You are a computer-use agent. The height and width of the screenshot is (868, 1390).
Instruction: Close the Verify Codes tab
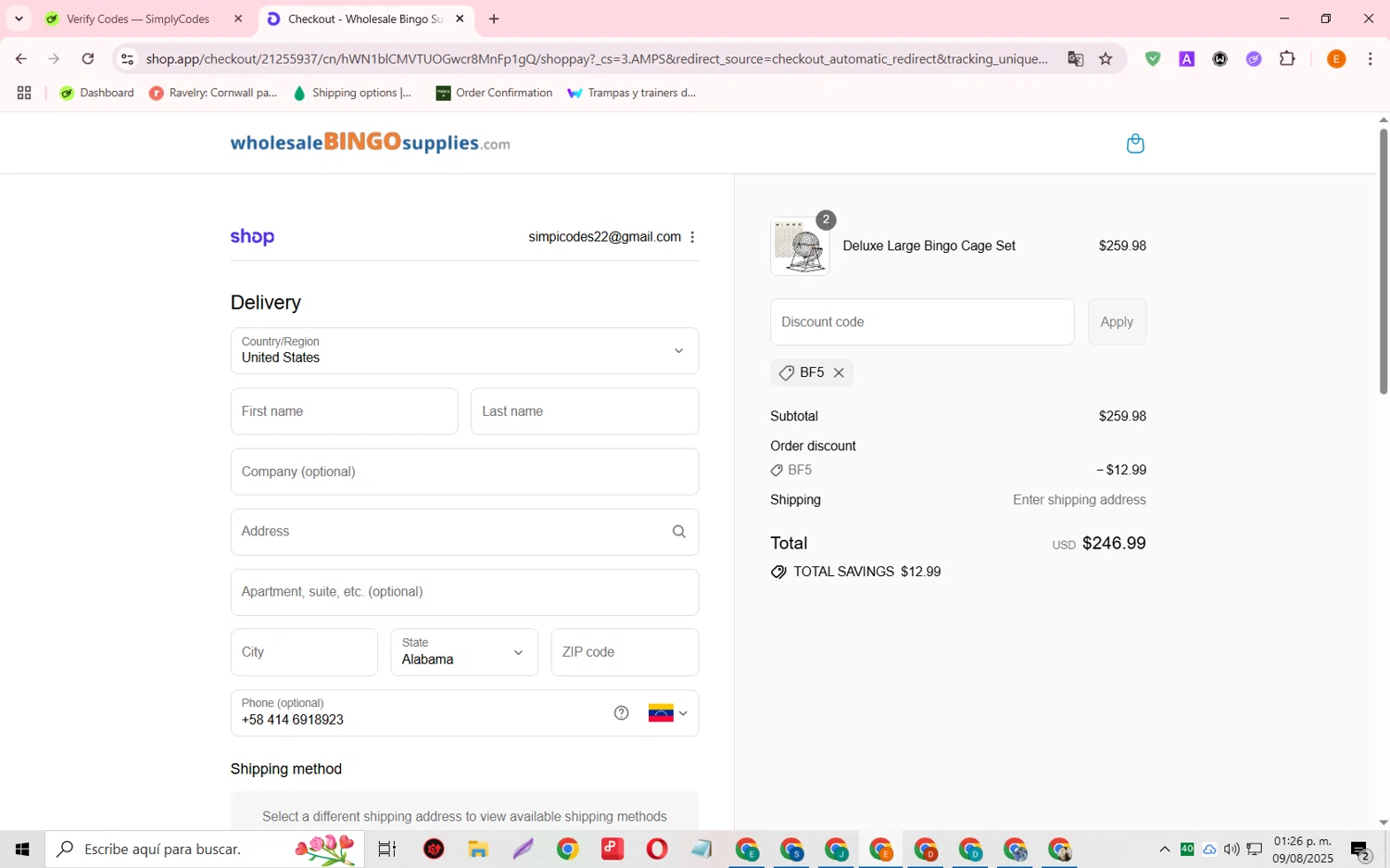(x=238, y=19)
